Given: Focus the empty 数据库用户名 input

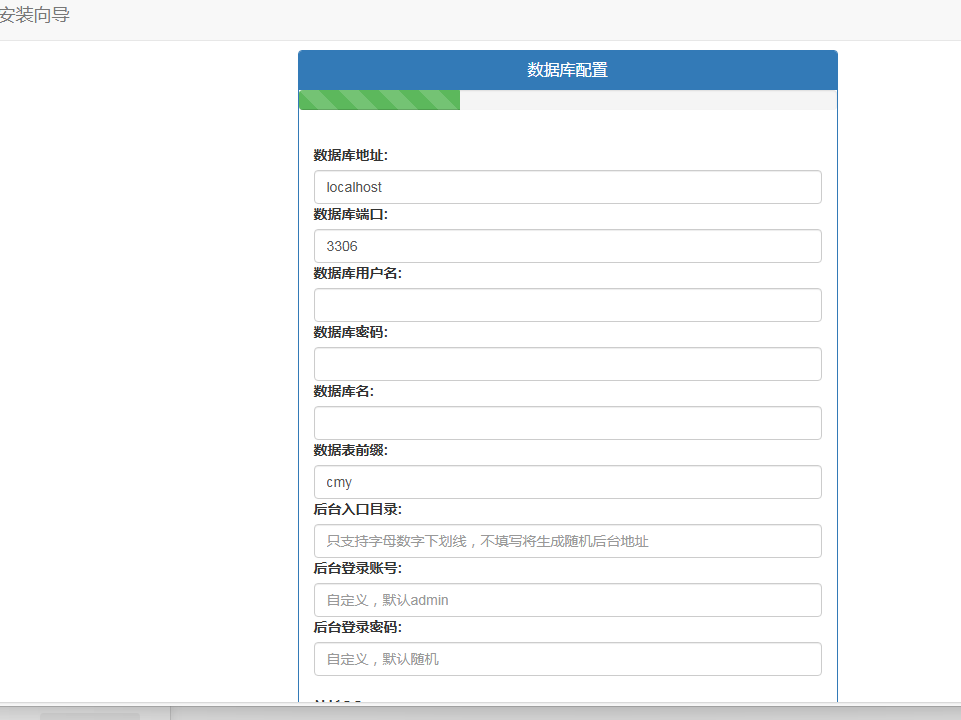Looking at the screenshot, I should coord(568,305).
